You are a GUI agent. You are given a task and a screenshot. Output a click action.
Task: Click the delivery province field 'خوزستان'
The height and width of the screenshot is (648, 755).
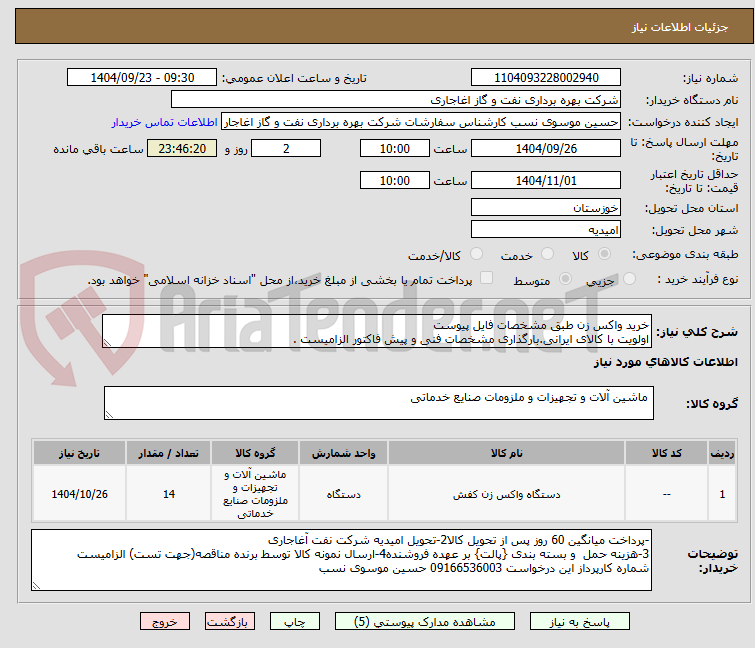[546, 207]
